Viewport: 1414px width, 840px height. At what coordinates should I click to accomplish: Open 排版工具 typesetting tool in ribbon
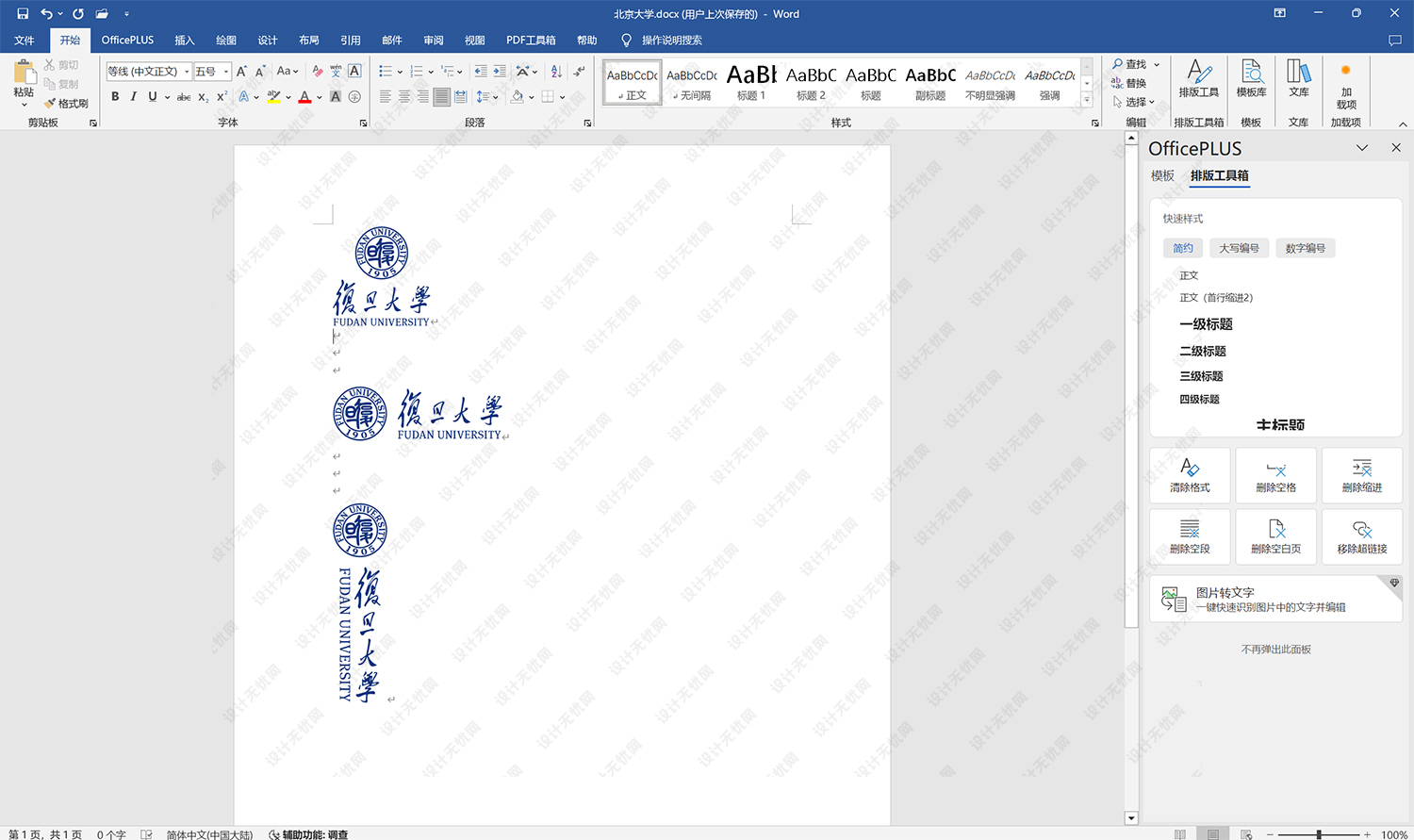tap(1198, 78)
